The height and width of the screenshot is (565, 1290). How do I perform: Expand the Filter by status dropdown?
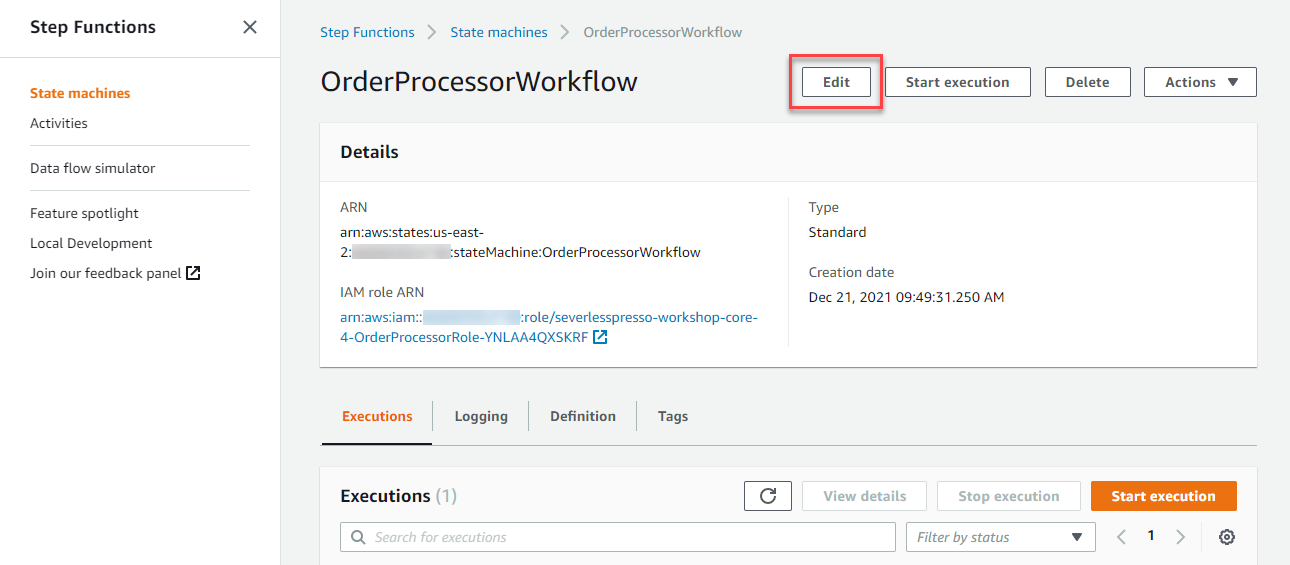[x=1000, y=537]
